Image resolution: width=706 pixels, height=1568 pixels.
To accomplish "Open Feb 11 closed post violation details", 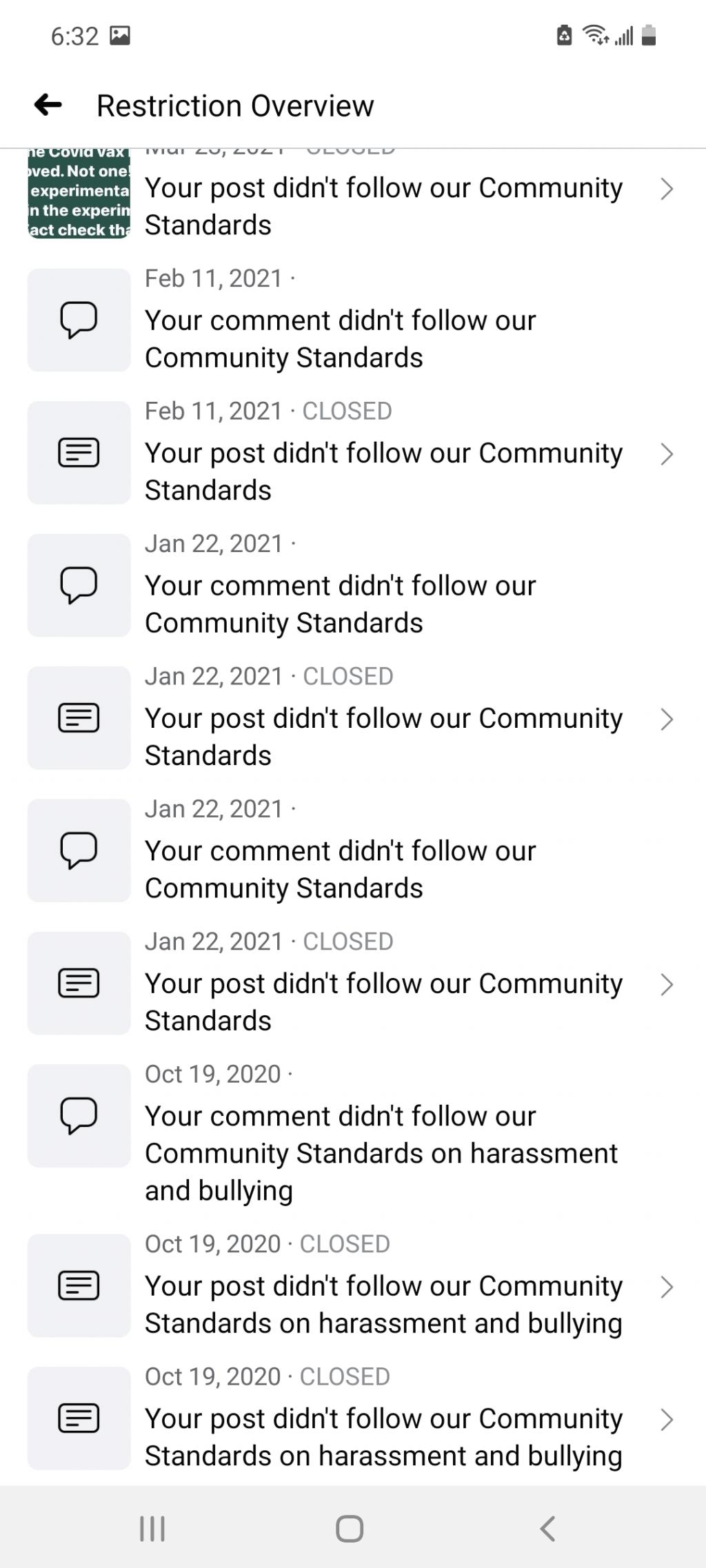I will 383,471.
